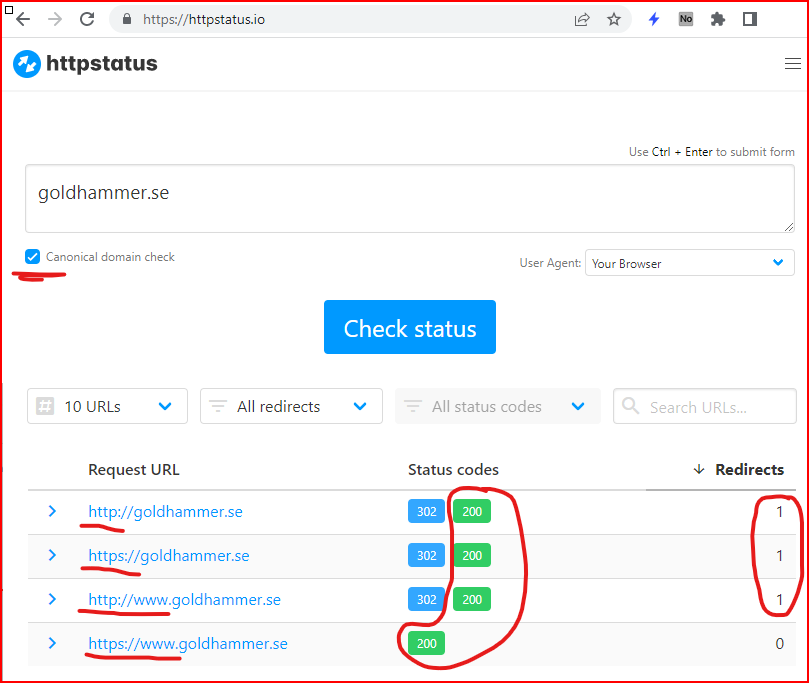Image resolution: width=809 pixels, height=683 pixels.
Task: Click the httpstatus logo icon
Action: click(27, 64)
